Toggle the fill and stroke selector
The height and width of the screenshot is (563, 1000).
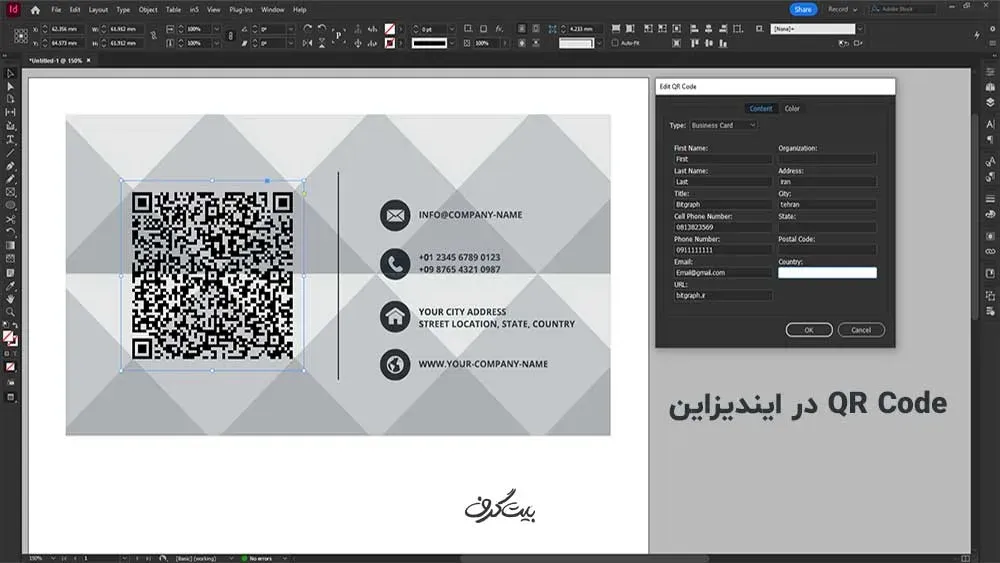tap(10, 338)
